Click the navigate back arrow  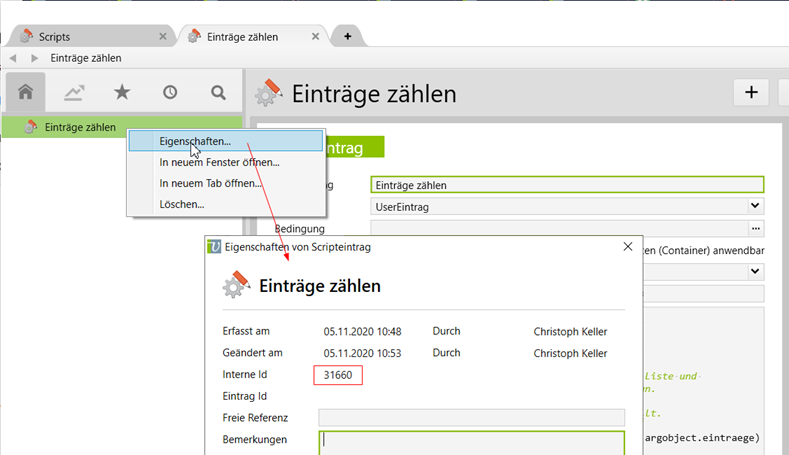point(14,58)
